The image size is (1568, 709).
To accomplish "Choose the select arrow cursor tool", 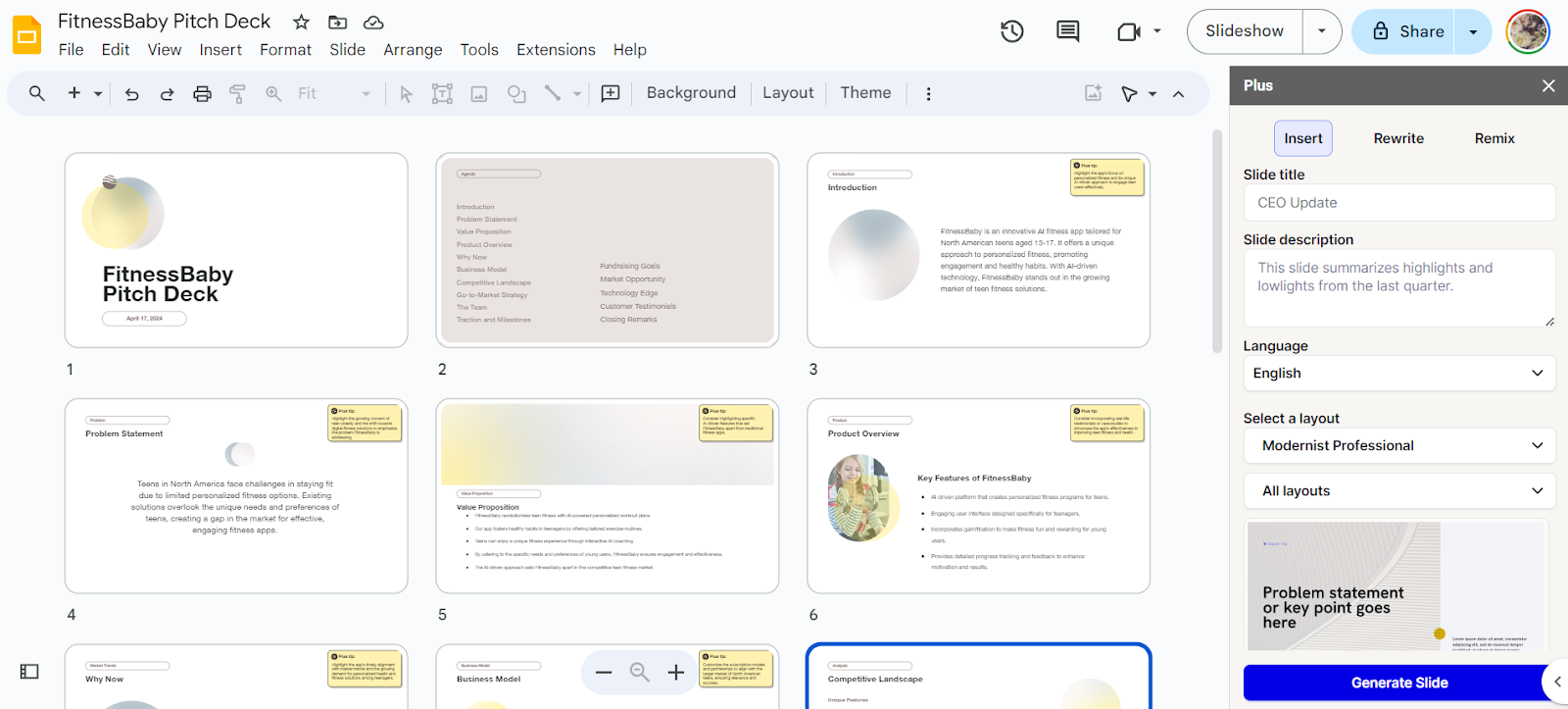I will [406, 94].
